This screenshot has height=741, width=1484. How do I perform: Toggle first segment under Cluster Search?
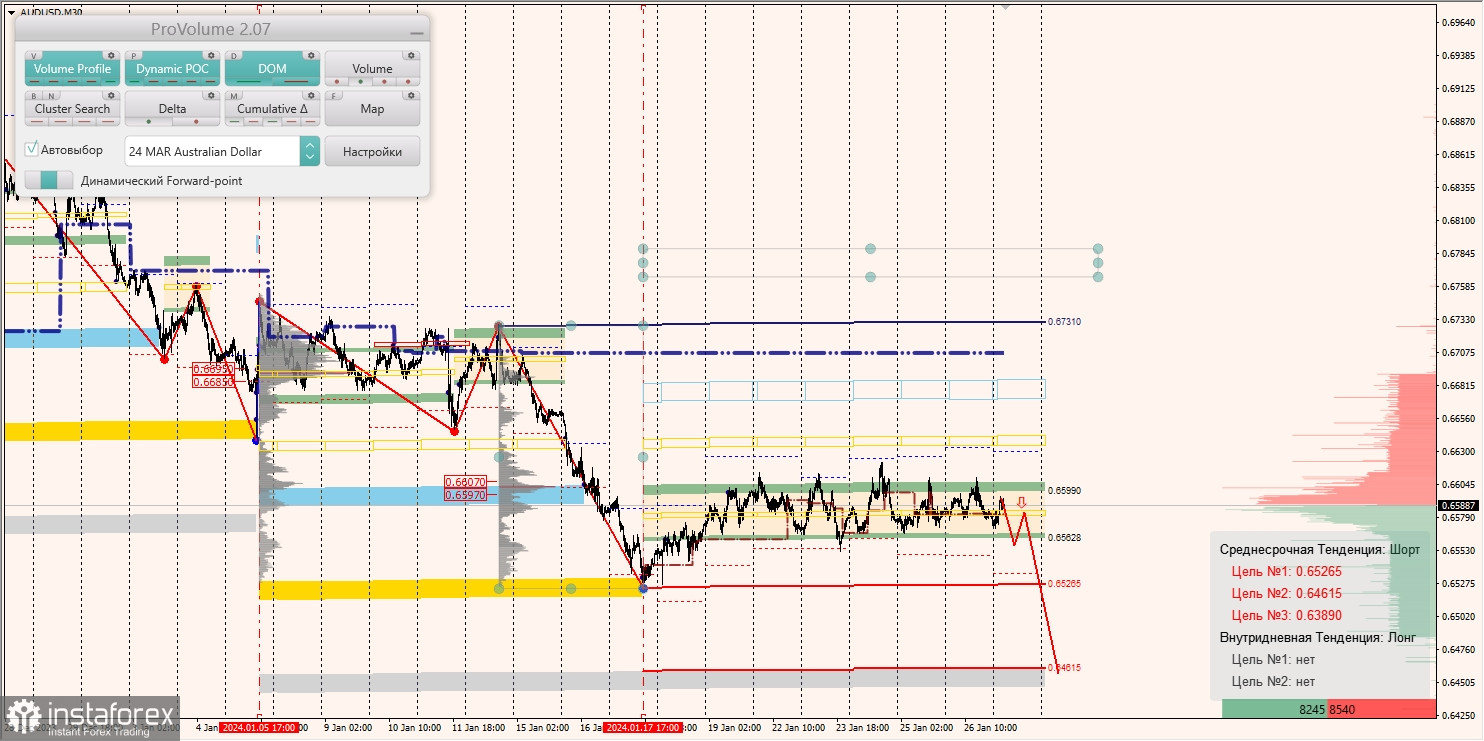37,121
